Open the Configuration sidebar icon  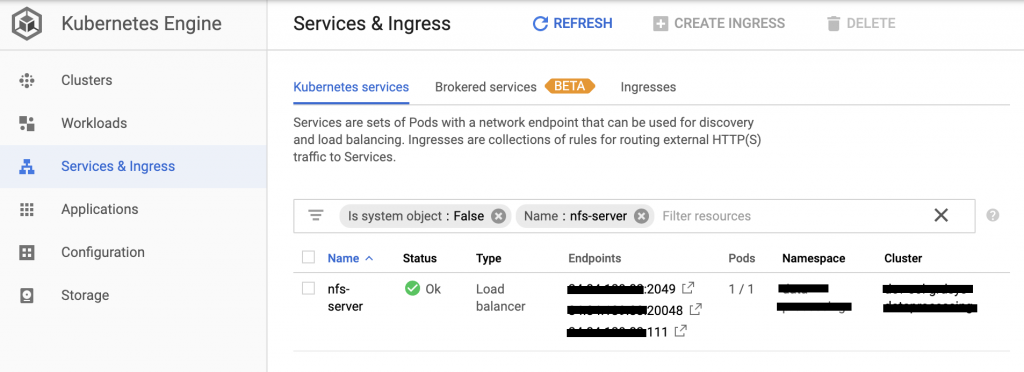click(27, 253)
